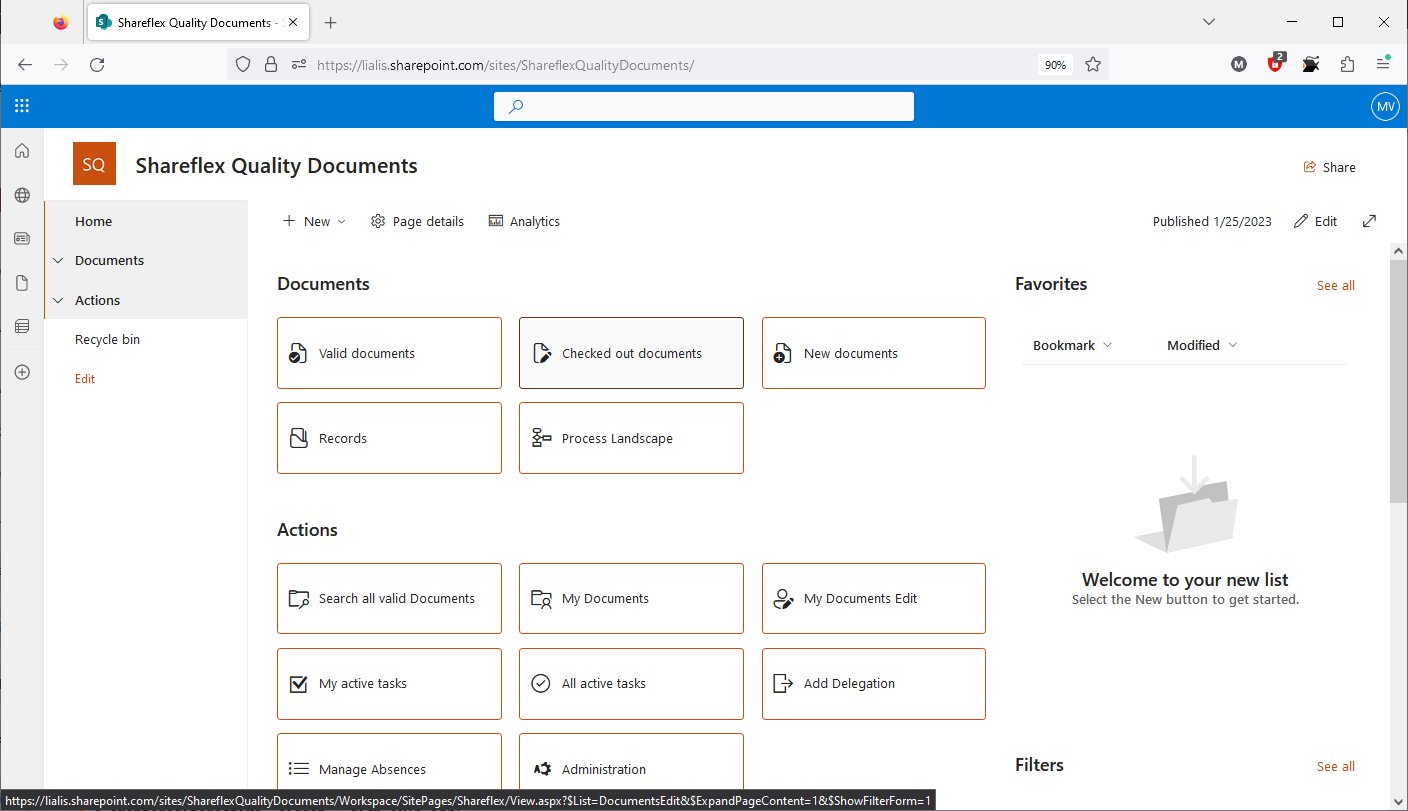Open the List all tabs dropdown arrow
1408x811 pixels.
pos(1208,22)
